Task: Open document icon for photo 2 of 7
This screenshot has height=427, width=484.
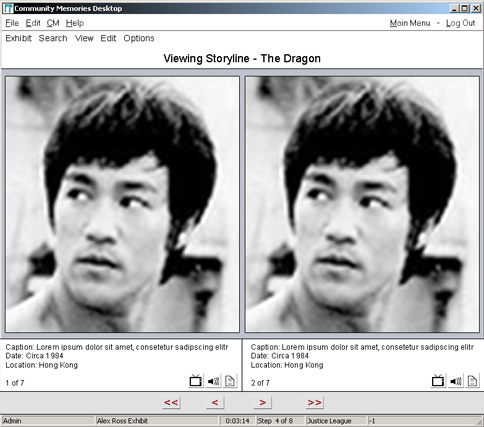Action: pyautogui.click(x=472, y=381)
